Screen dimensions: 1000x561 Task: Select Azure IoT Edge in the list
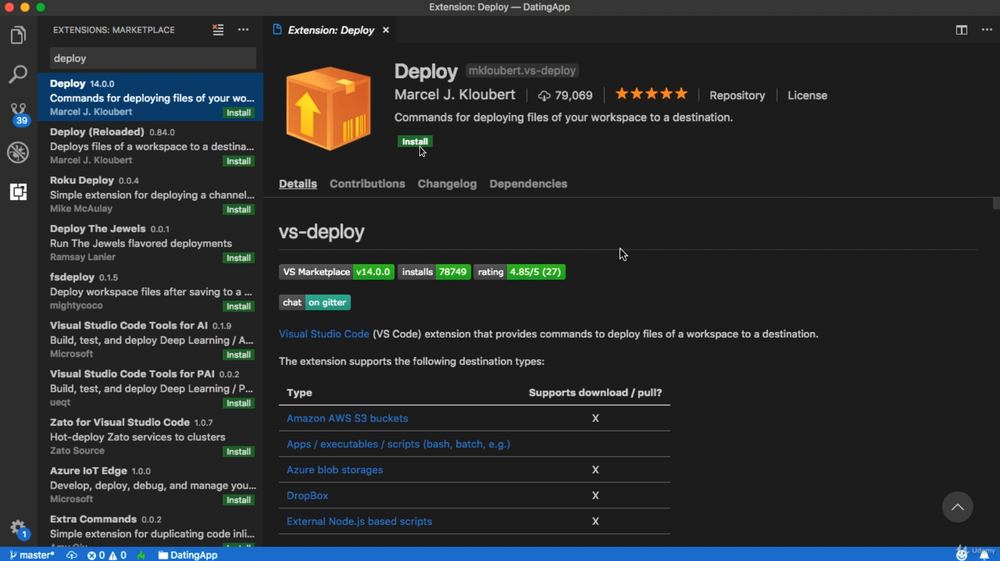[x=151, y=484]
